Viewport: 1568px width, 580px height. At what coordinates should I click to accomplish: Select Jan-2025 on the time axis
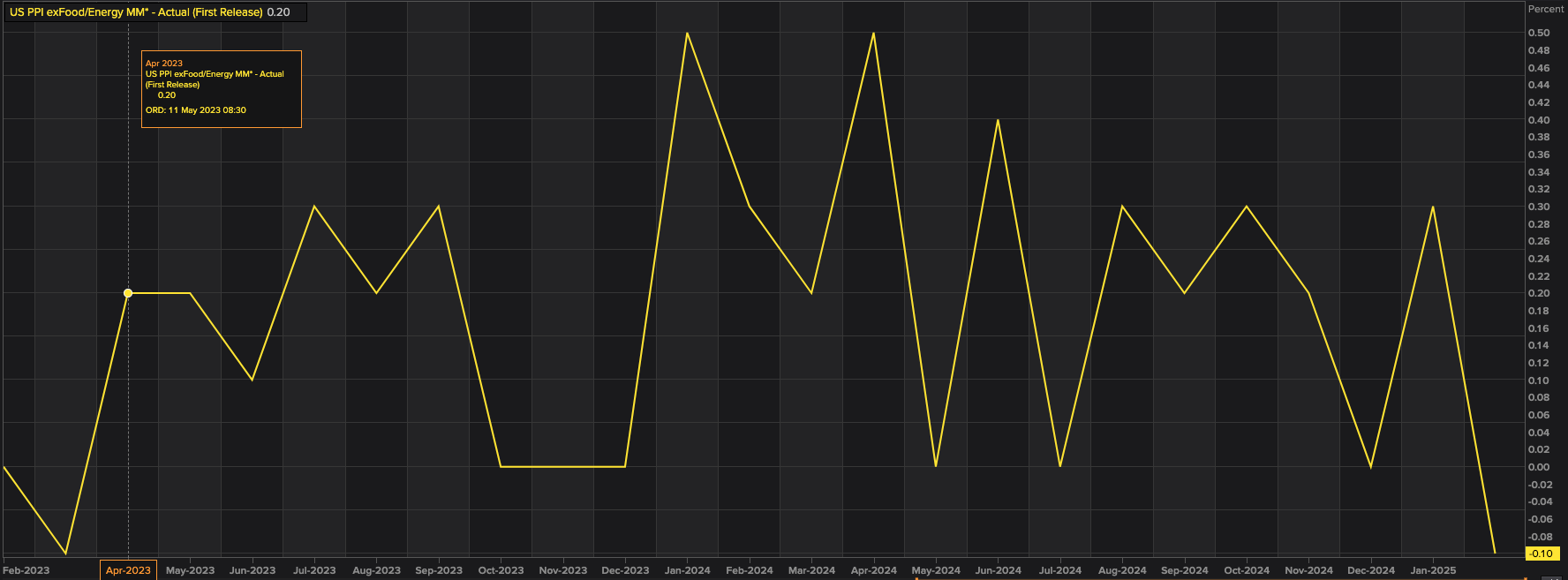[x=1433, y=570]
